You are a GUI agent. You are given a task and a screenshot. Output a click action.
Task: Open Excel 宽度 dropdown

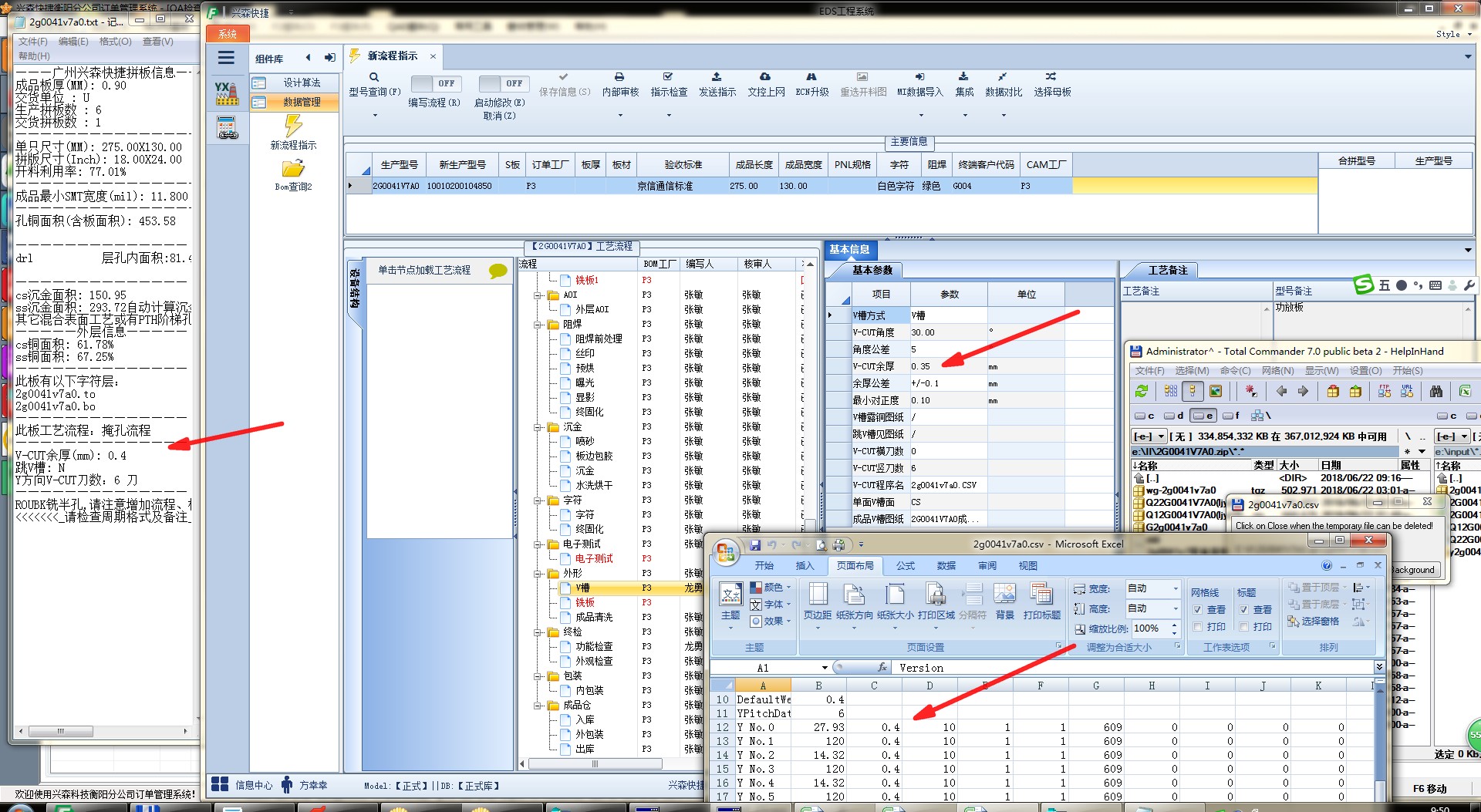click(x=1176, y=589)
